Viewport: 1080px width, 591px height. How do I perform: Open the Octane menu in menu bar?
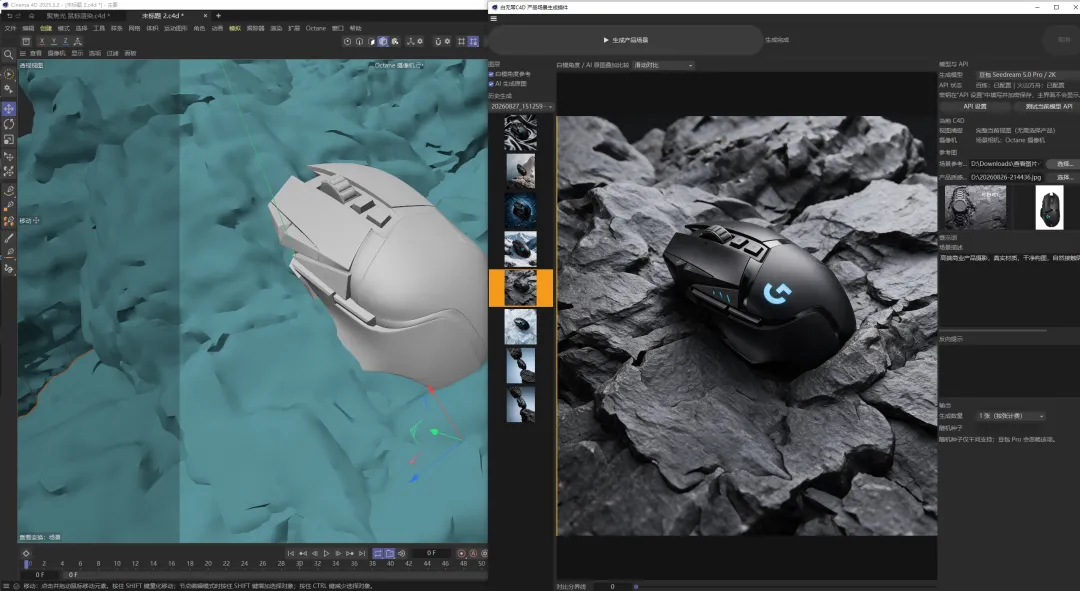[x=315, y=28]
